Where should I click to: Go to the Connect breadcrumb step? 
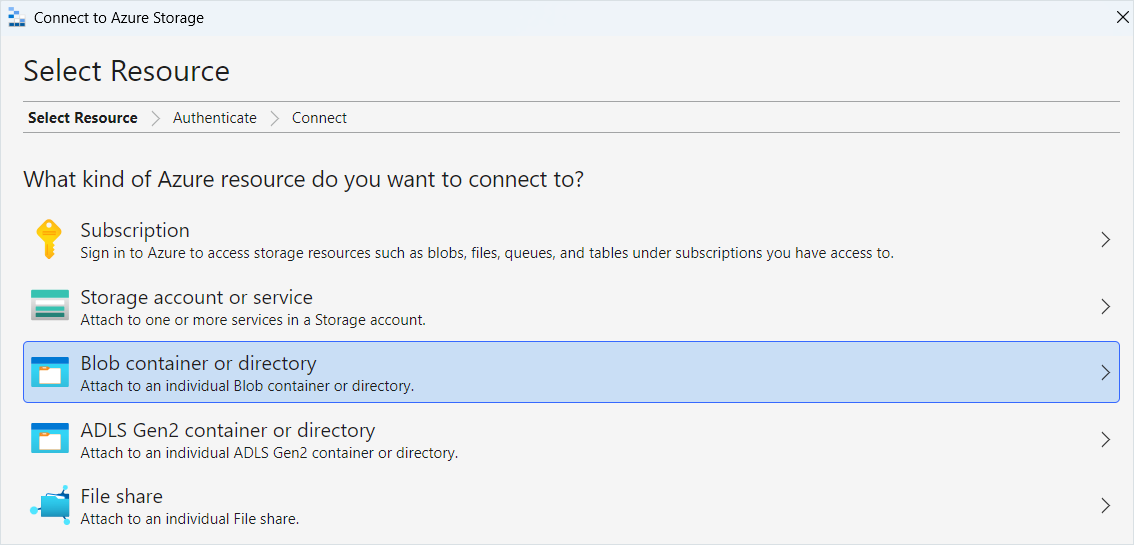pyautogui.click(x=320, y=118)
